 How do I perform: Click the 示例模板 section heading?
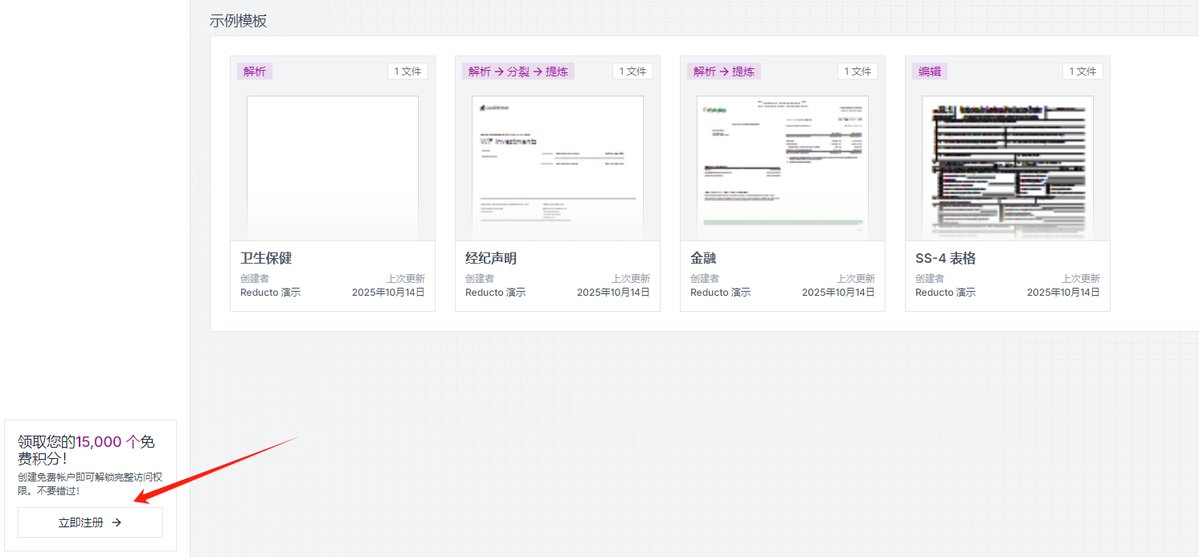point(239,21)
